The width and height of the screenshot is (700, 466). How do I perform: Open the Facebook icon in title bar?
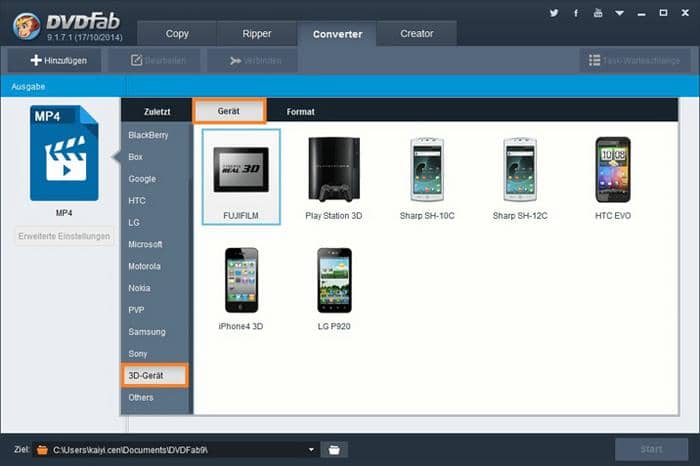point(576,13)
